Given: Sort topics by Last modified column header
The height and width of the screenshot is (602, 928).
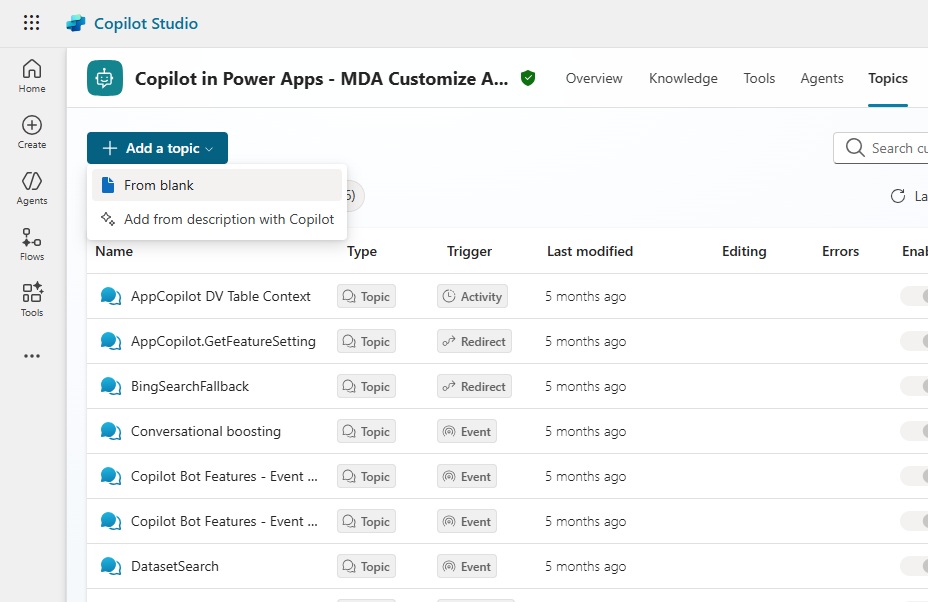Looking at the screenshot, I should pyautogui.click(x=589, y=251).
